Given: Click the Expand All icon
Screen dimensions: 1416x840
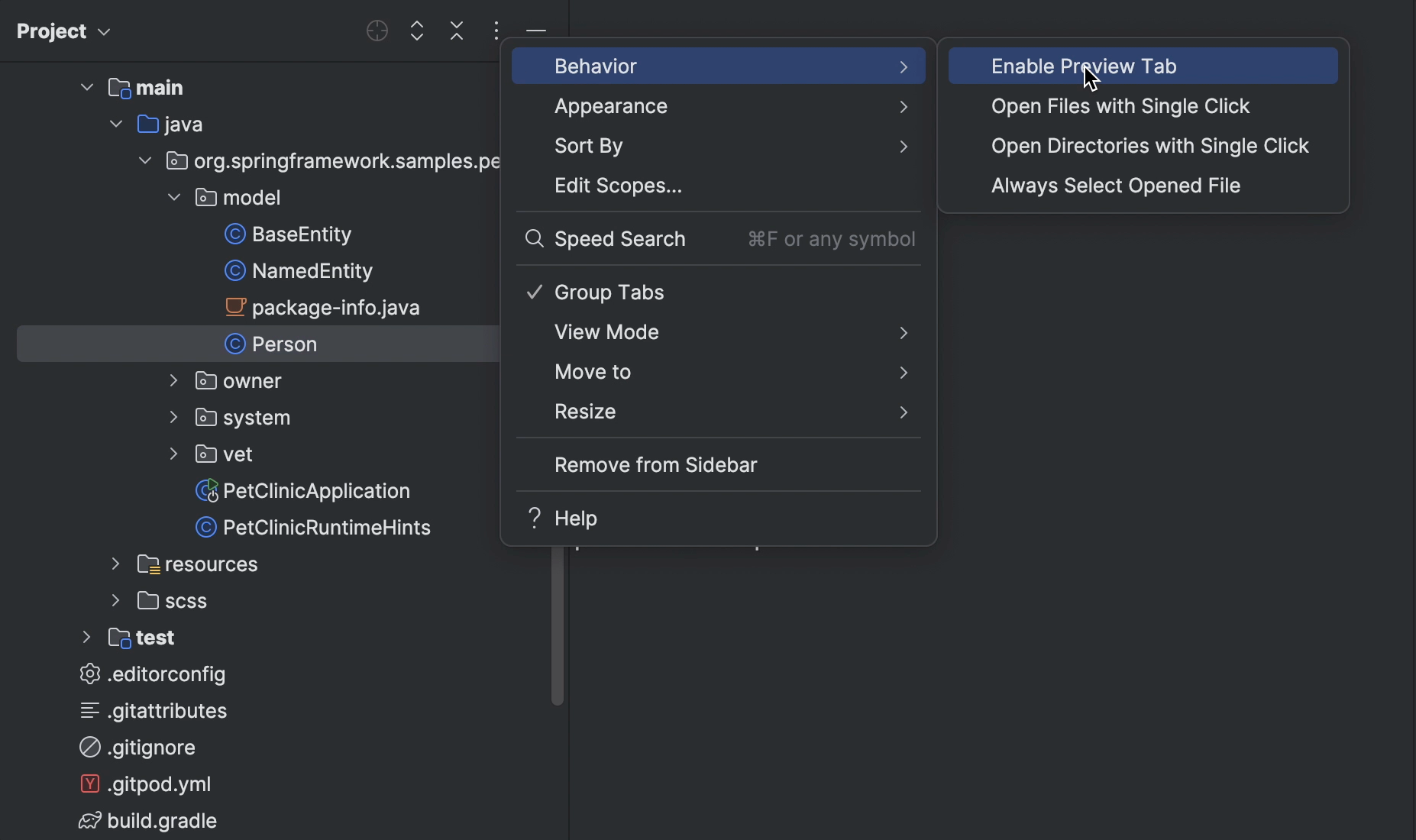Looking at the screenshot, I should (417, 31).
